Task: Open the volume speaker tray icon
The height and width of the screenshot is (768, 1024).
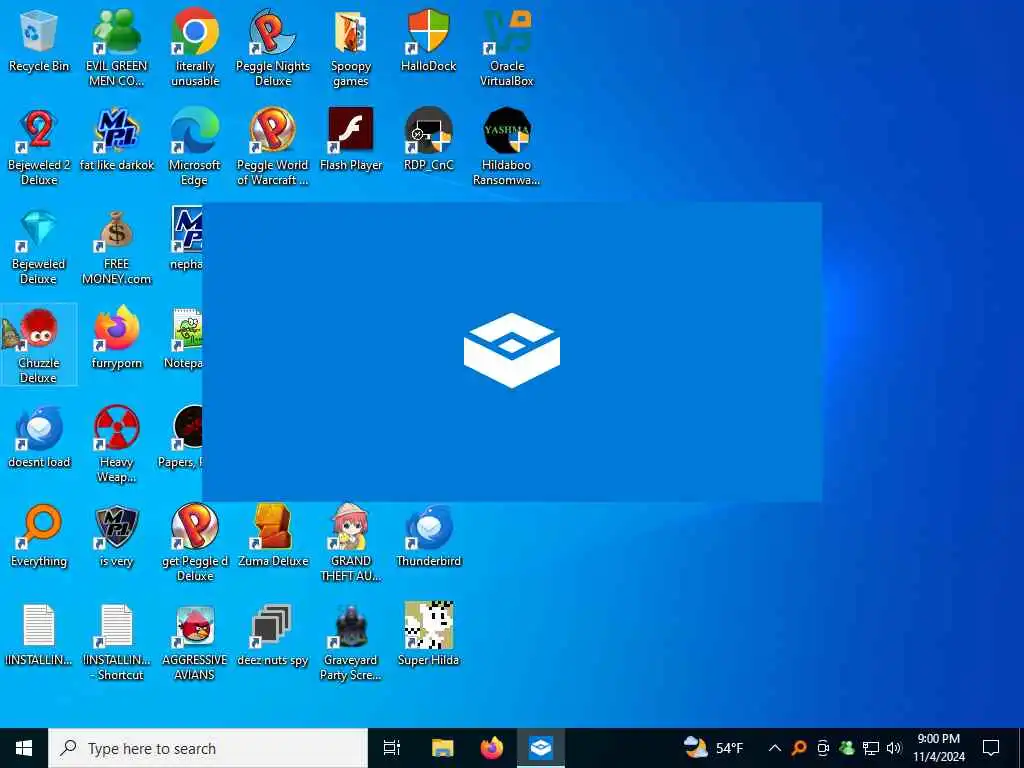Action: [x=894, y=748]
